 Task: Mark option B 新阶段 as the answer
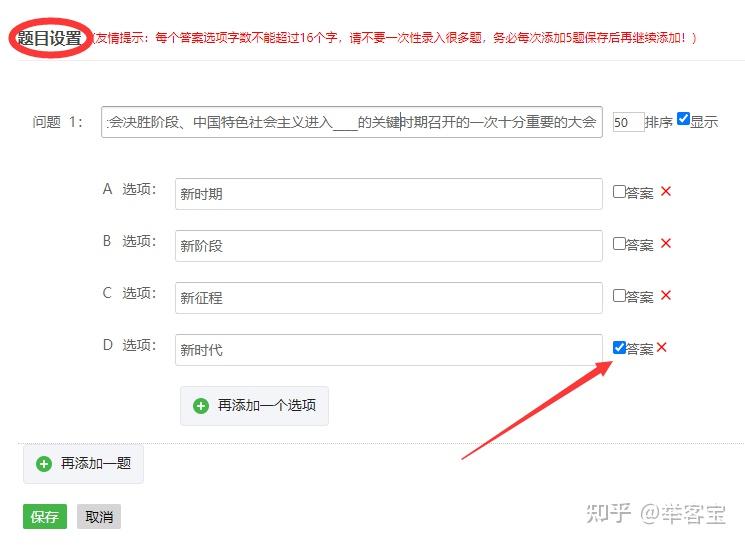pyautogui.click(x=619, y=243)
